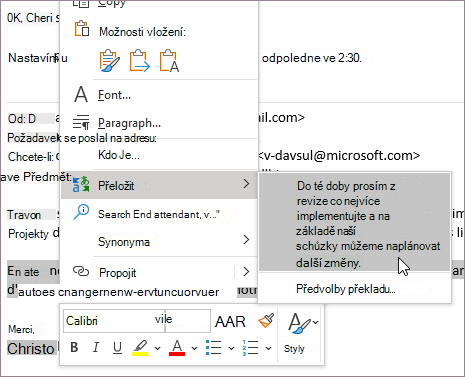Click the translated Czech text suggestion

(355, 223)
